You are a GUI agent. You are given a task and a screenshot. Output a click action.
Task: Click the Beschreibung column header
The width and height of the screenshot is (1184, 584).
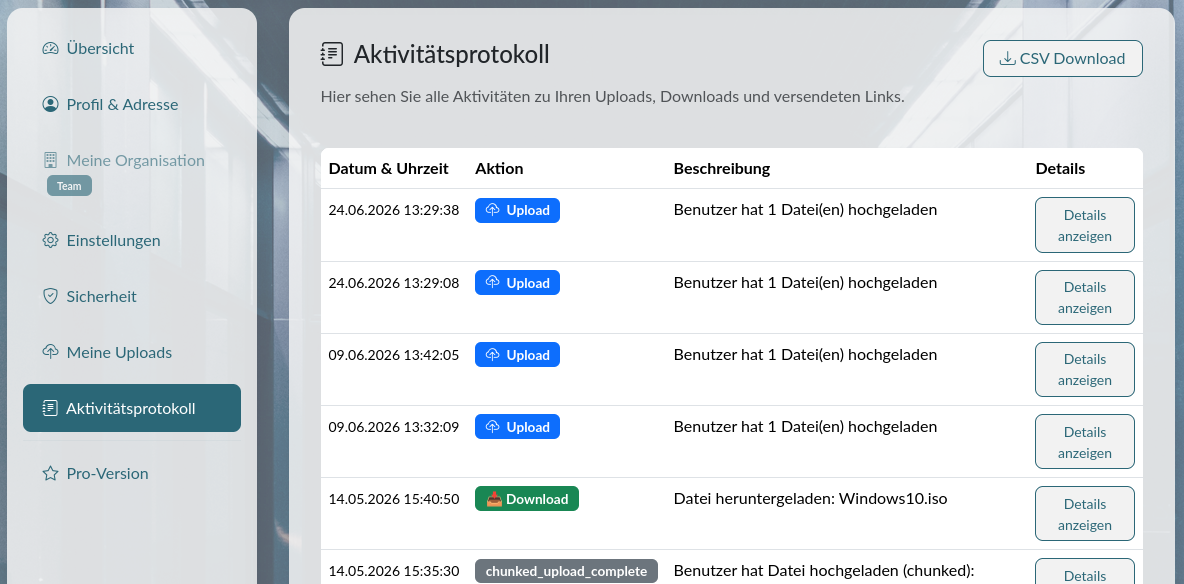click(722, 168)
